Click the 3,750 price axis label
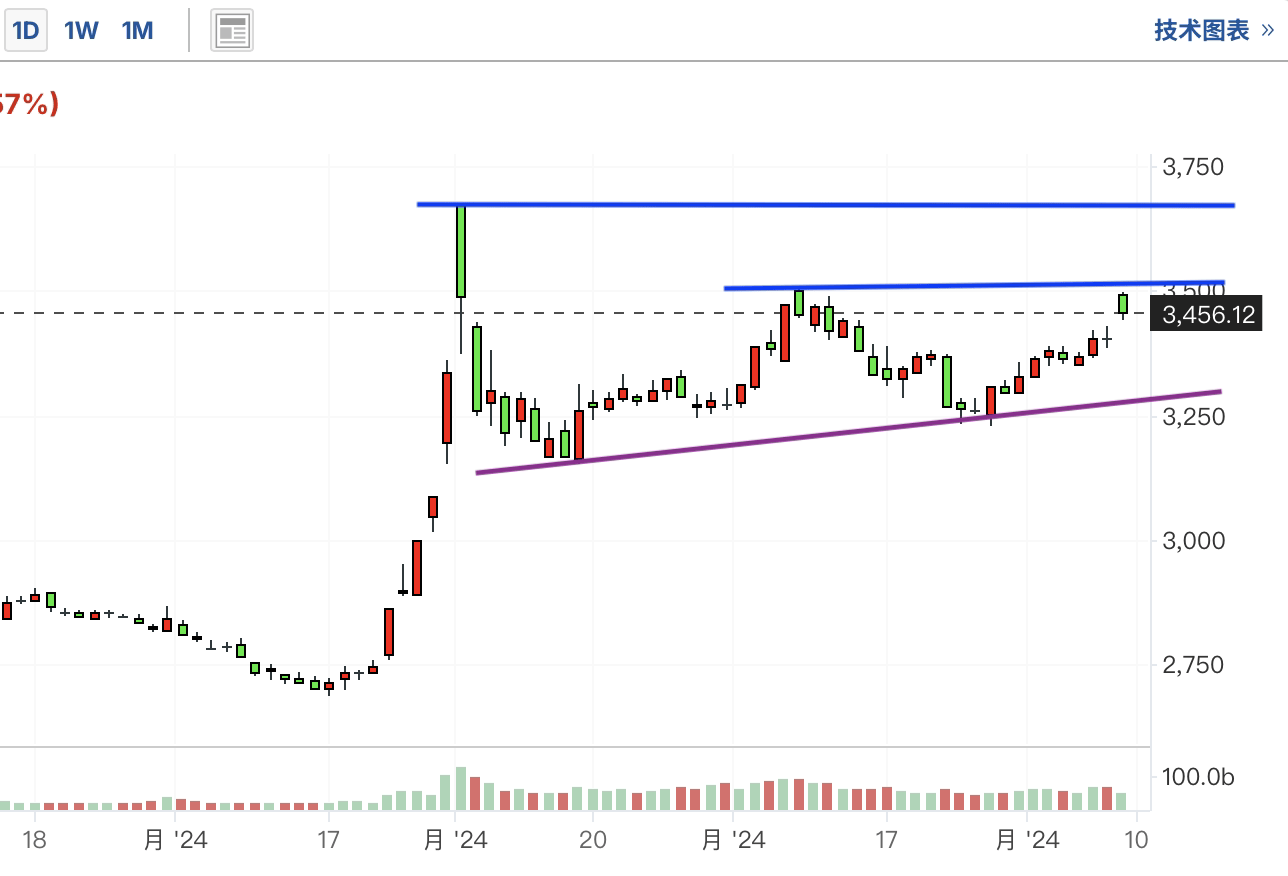The width and height of the screenshot is (1288, 876). click(1193, 166)
